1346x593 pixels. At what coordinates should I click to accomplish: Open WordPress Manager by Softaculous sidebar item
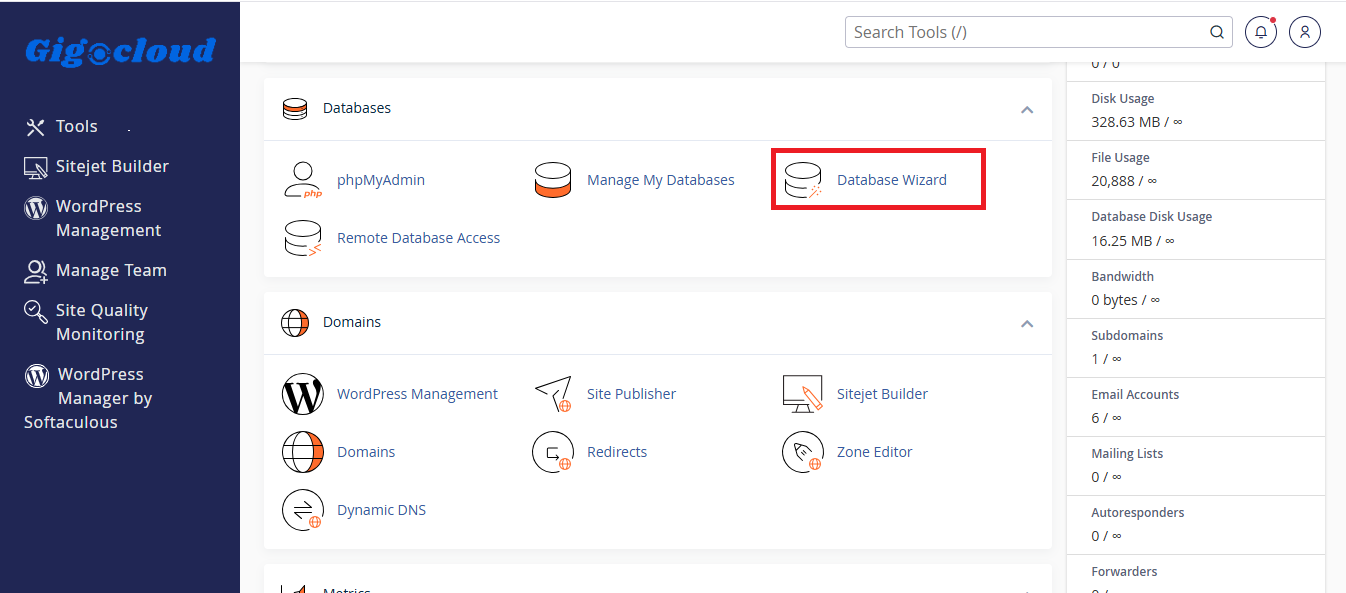click(x=88, y=398)
